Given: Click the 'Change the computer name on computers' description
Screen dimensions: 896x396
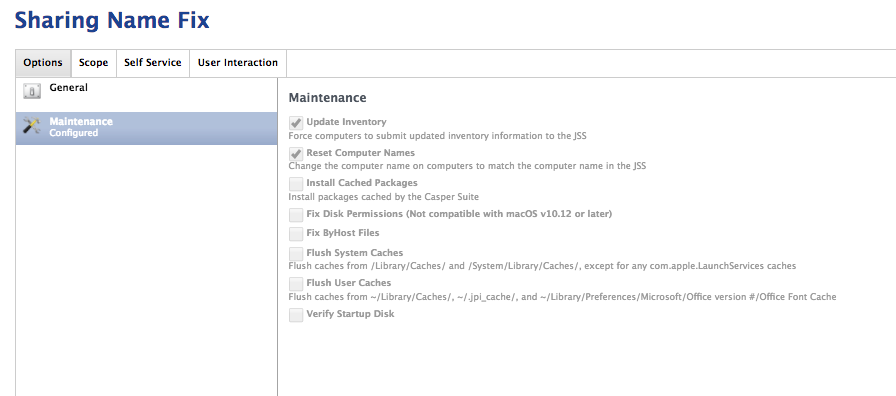Looking at the screenshot, I should pos(467,166).
